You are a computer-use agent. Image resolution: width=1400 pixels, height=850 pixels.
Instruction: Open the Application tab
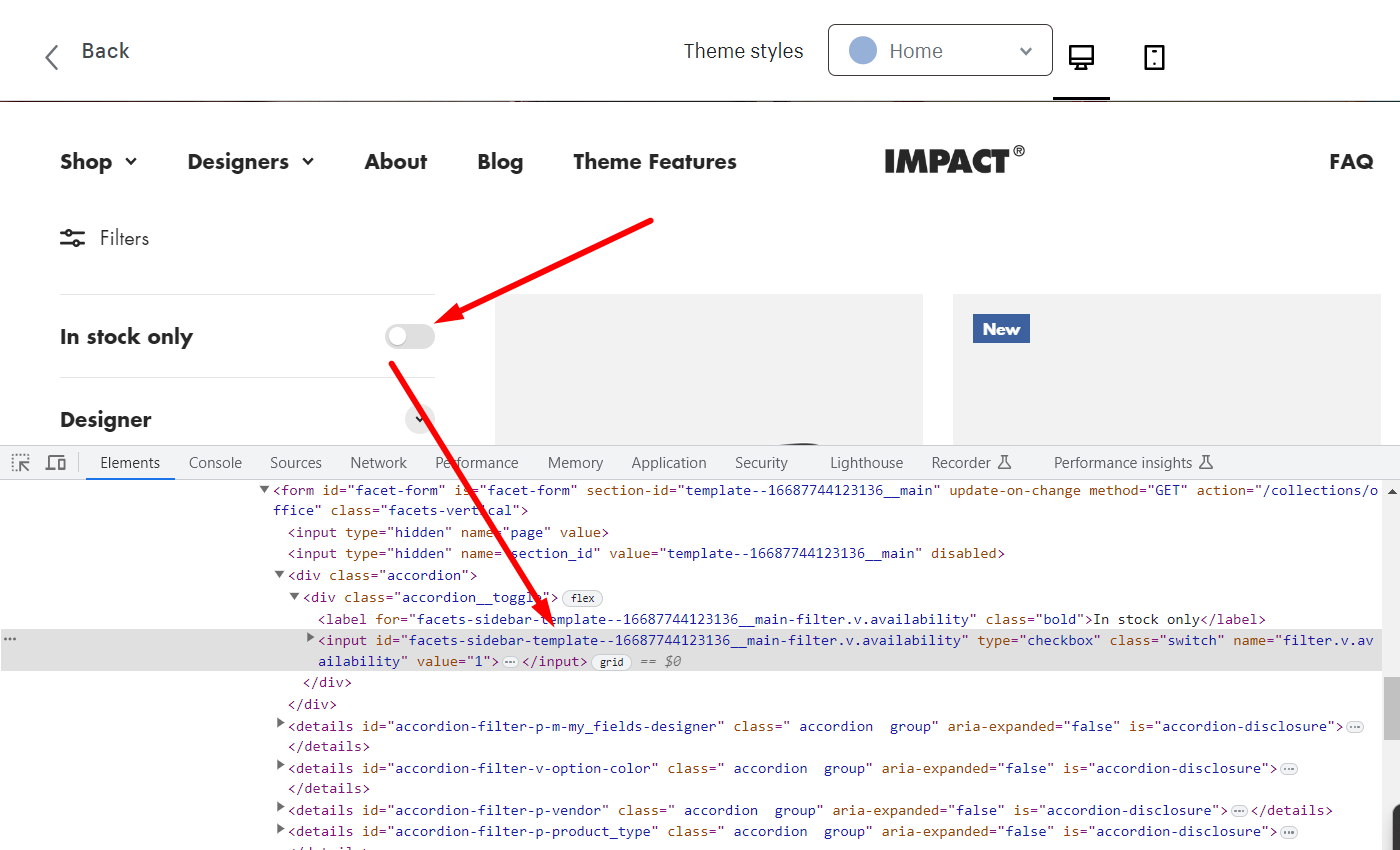click(669, 463)
